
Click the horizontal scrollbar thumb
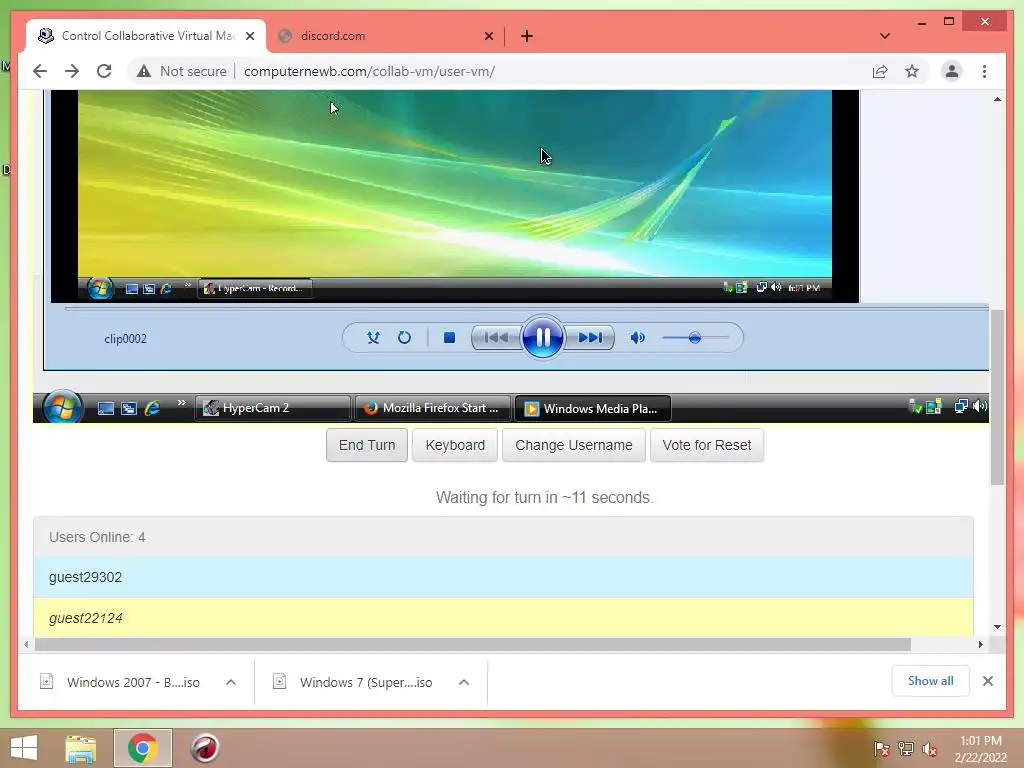tap(473, 645)
